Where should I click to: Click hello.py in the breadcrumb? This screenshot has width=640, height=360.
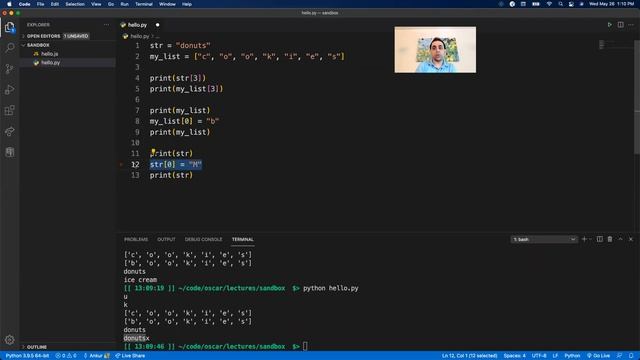[x=140, y=36]
